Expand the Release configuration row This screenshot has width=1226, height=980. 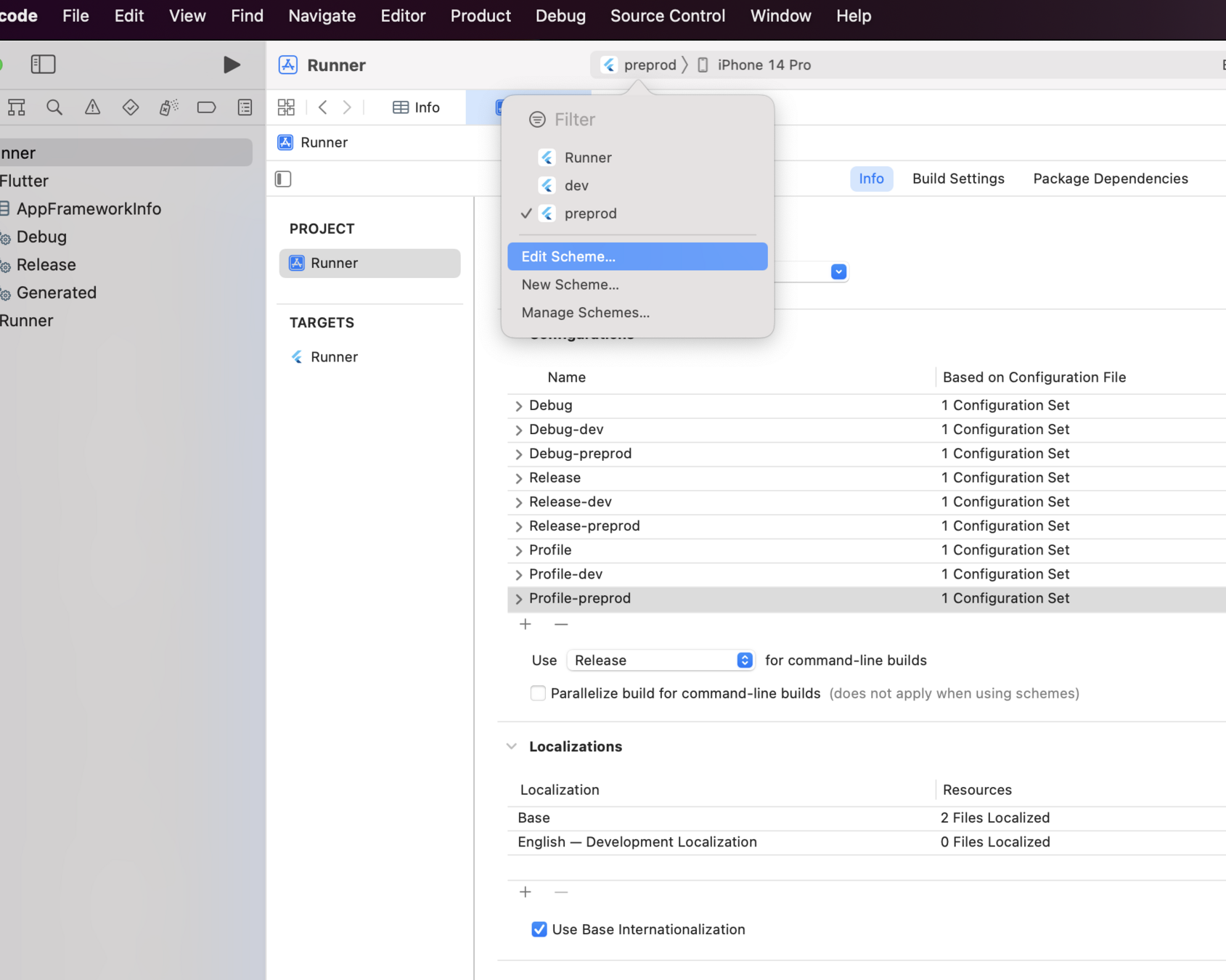[518, 478]
